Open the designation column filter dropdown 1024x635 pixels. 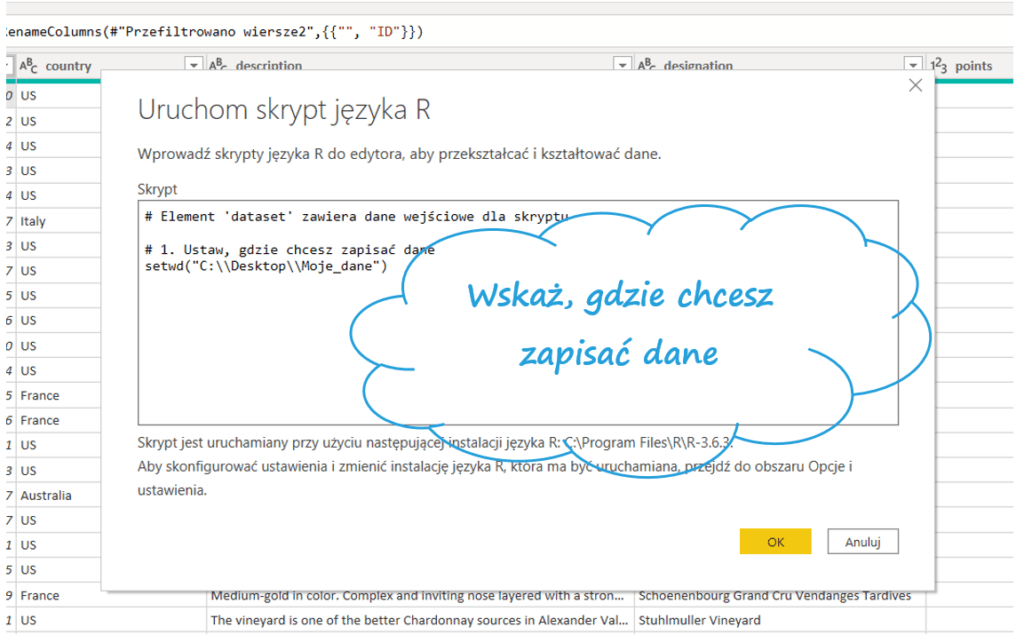click(x=911, y=66)
